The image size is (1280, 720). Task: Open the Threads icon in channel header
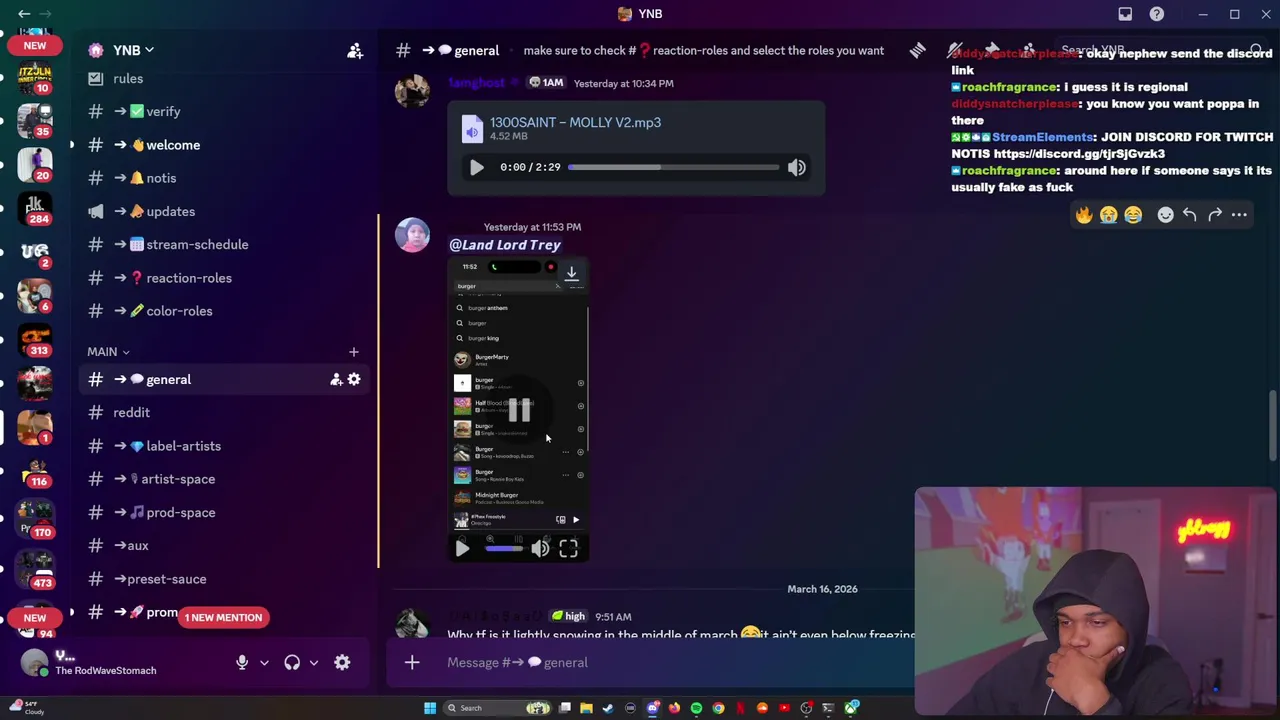coord(917,50)
